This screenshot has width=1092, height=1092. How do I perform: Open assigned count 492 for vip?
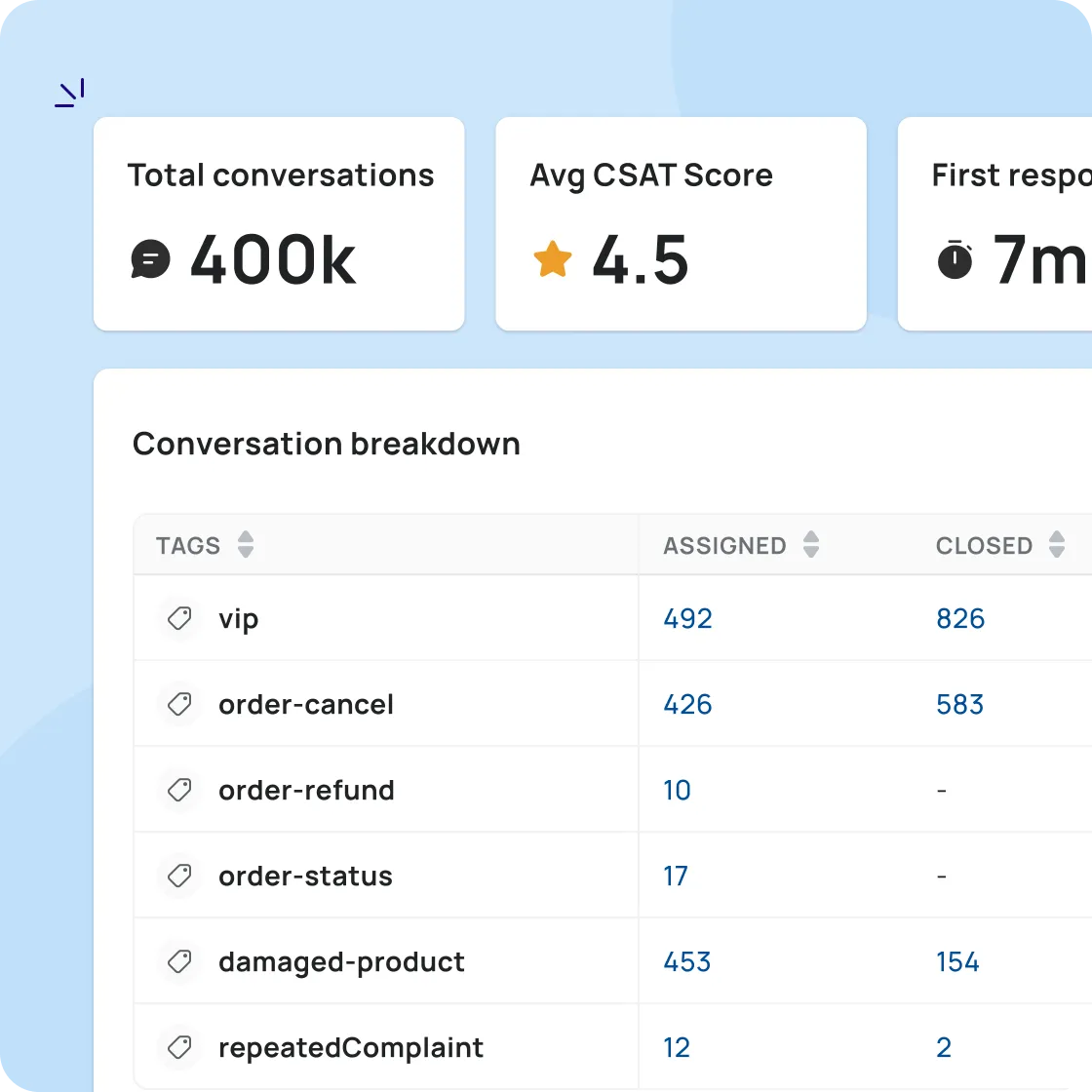tap(687, 619)
